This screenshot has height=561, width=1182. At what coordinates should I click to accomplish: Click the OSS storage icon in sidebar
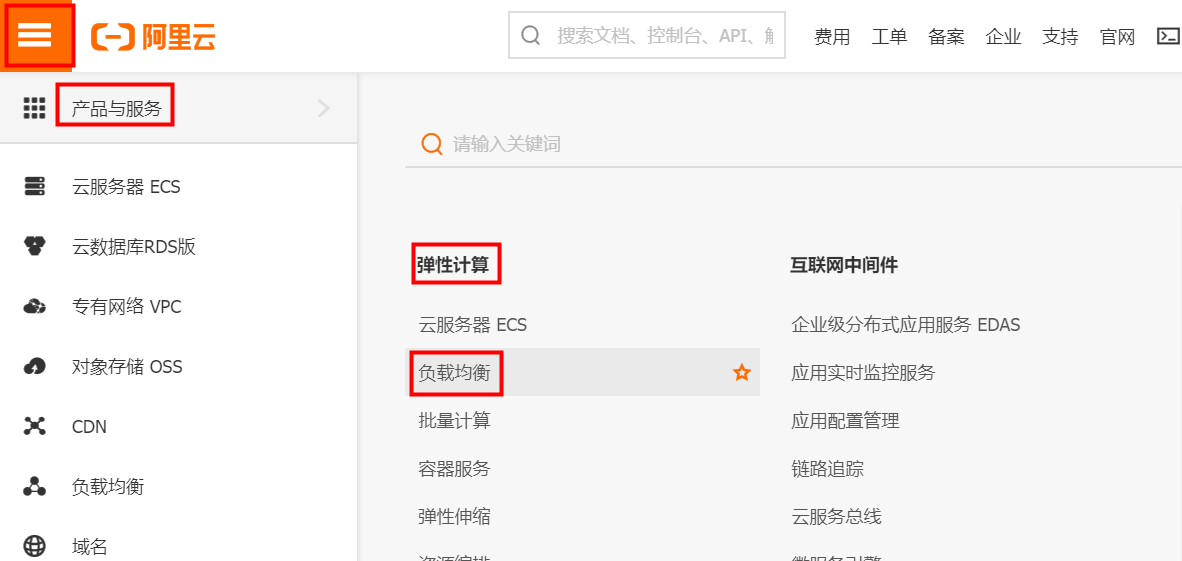(35, 367)
